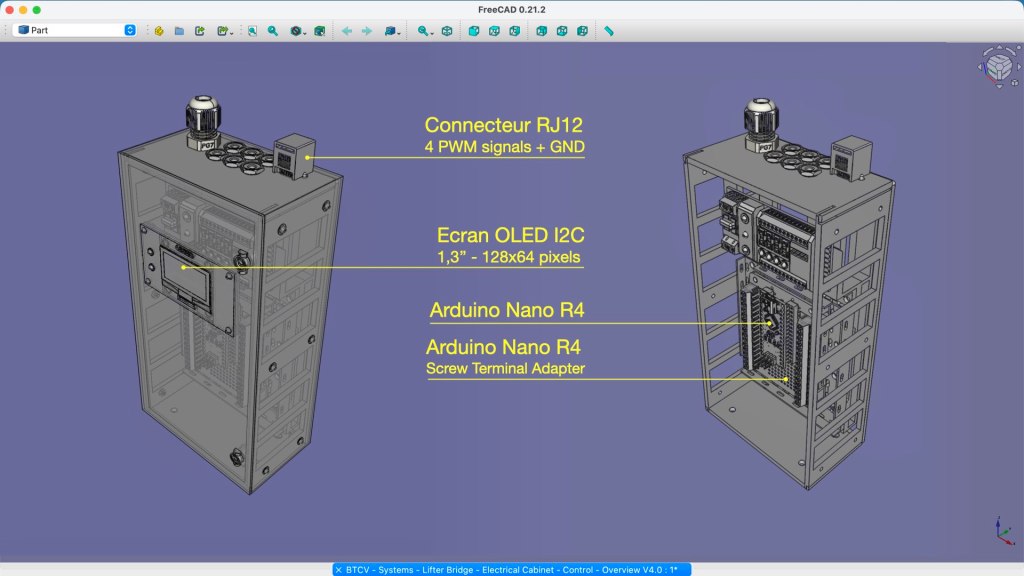Image resolution: width=1024 pixels, height=576 pixels.
Task: Click the Fit Selection magnifier icon
Action: [x=273, y=31]
